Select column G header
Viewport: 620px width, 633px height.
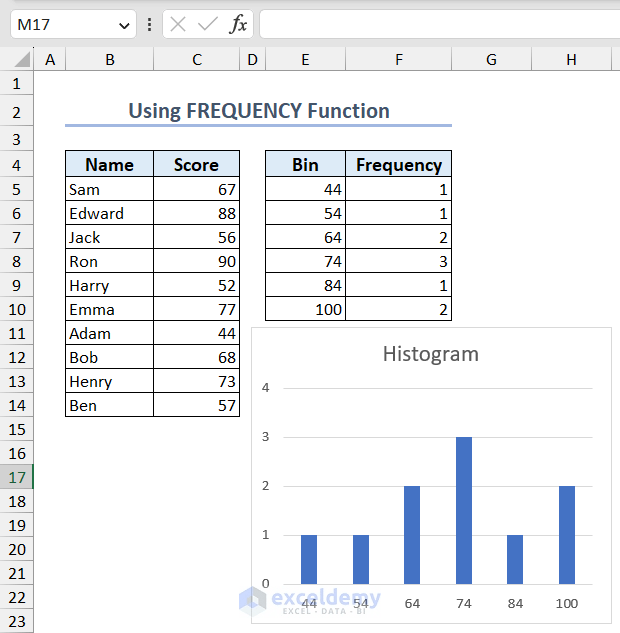click(x=491, y=60)
